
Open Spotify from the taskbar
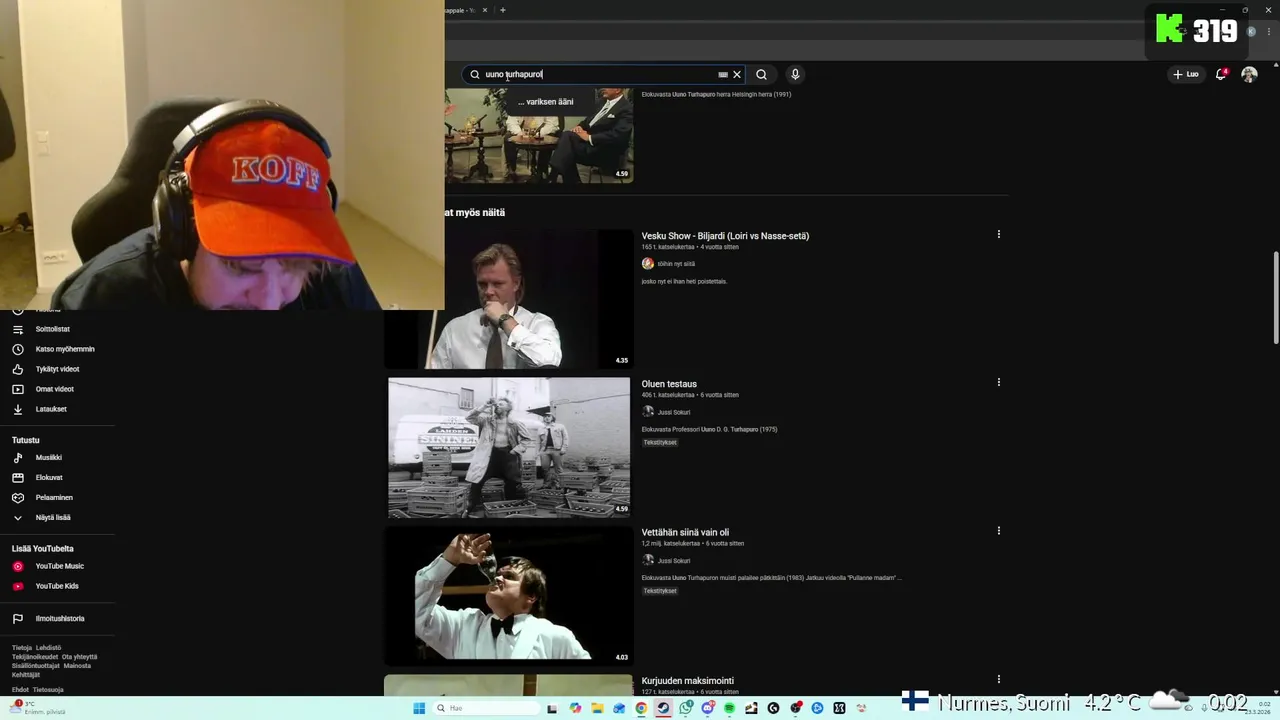point(729,708)
